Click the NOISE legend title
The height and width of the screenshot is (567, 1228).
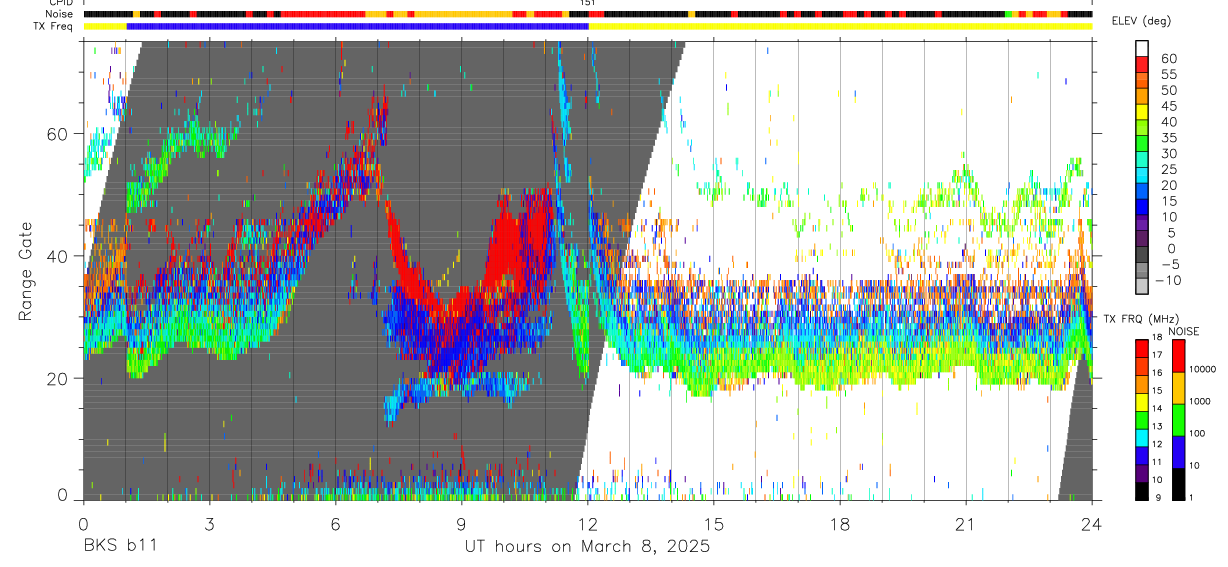1185,331
